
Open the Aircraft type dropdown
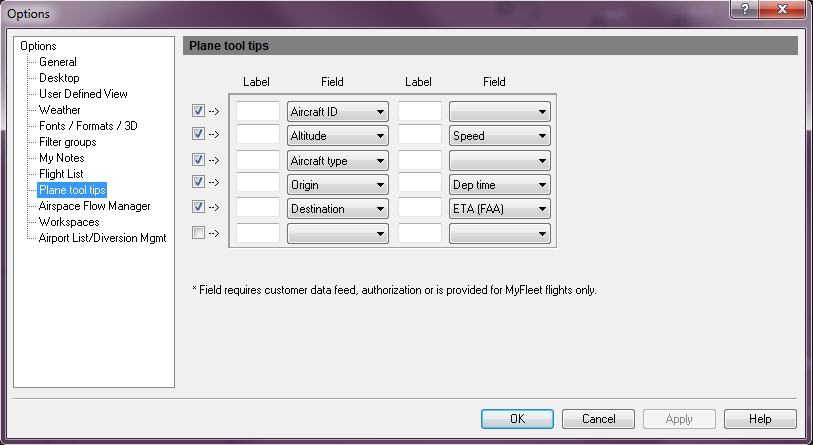pos(338,161)
